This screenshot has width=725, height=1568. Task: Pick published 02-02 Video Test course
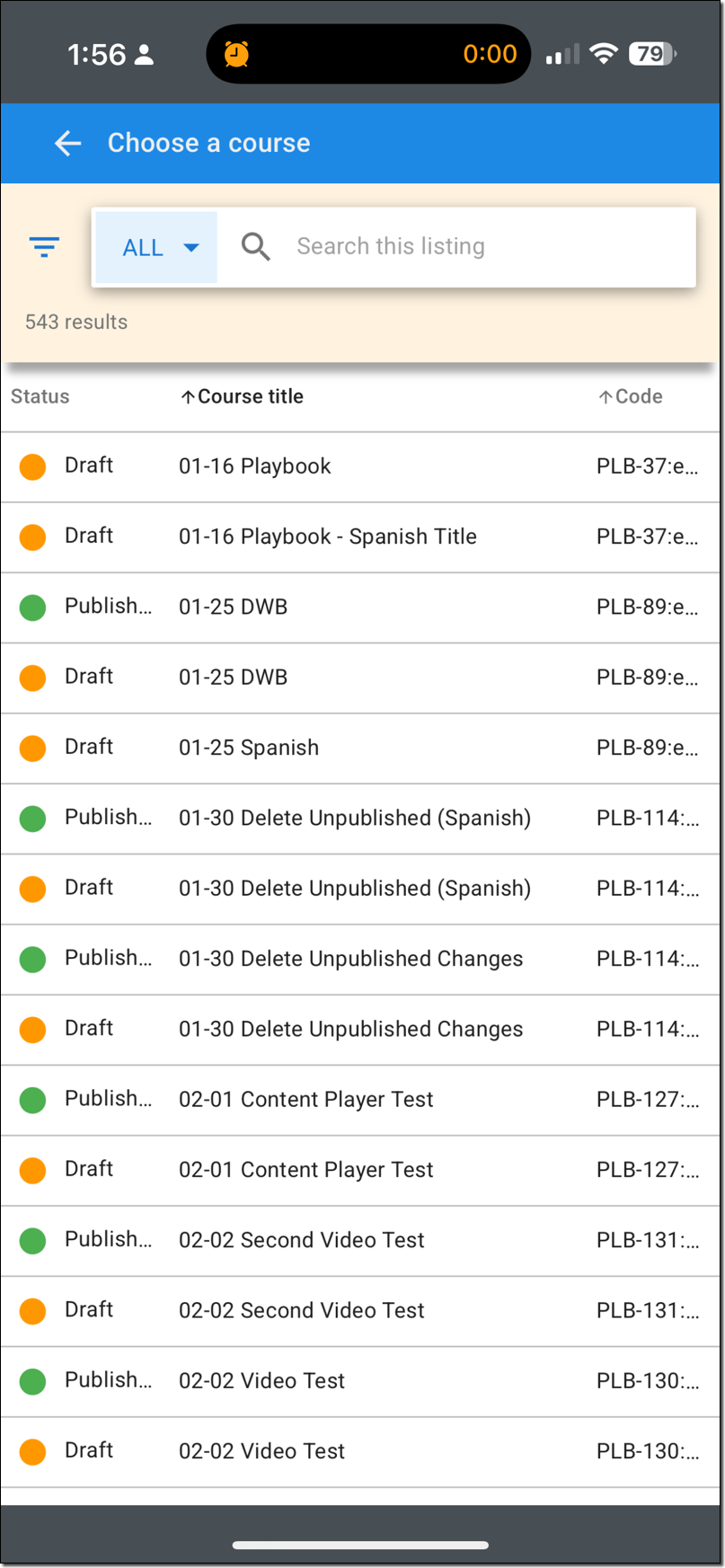click(x=262, y=1380)
